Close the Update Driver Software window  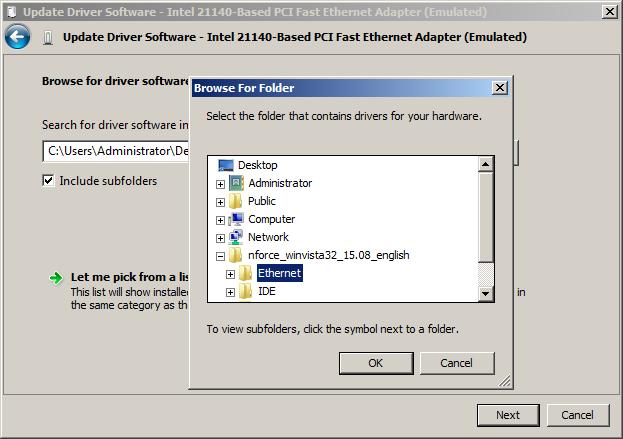pos(609,12)
